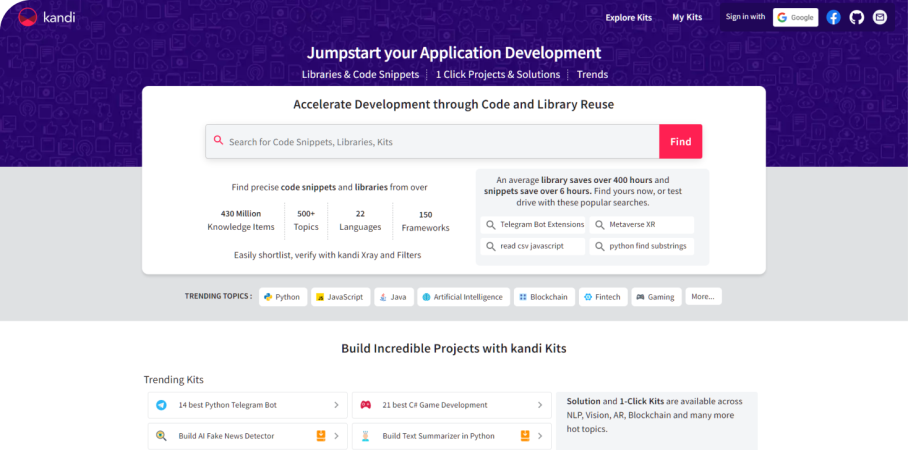Image resolution: width=908 pixels, height=450 pixels.
Task: Open the 14 best Python Telegram Bot kit
Action: pyautogui.click(x=248, y=405)
